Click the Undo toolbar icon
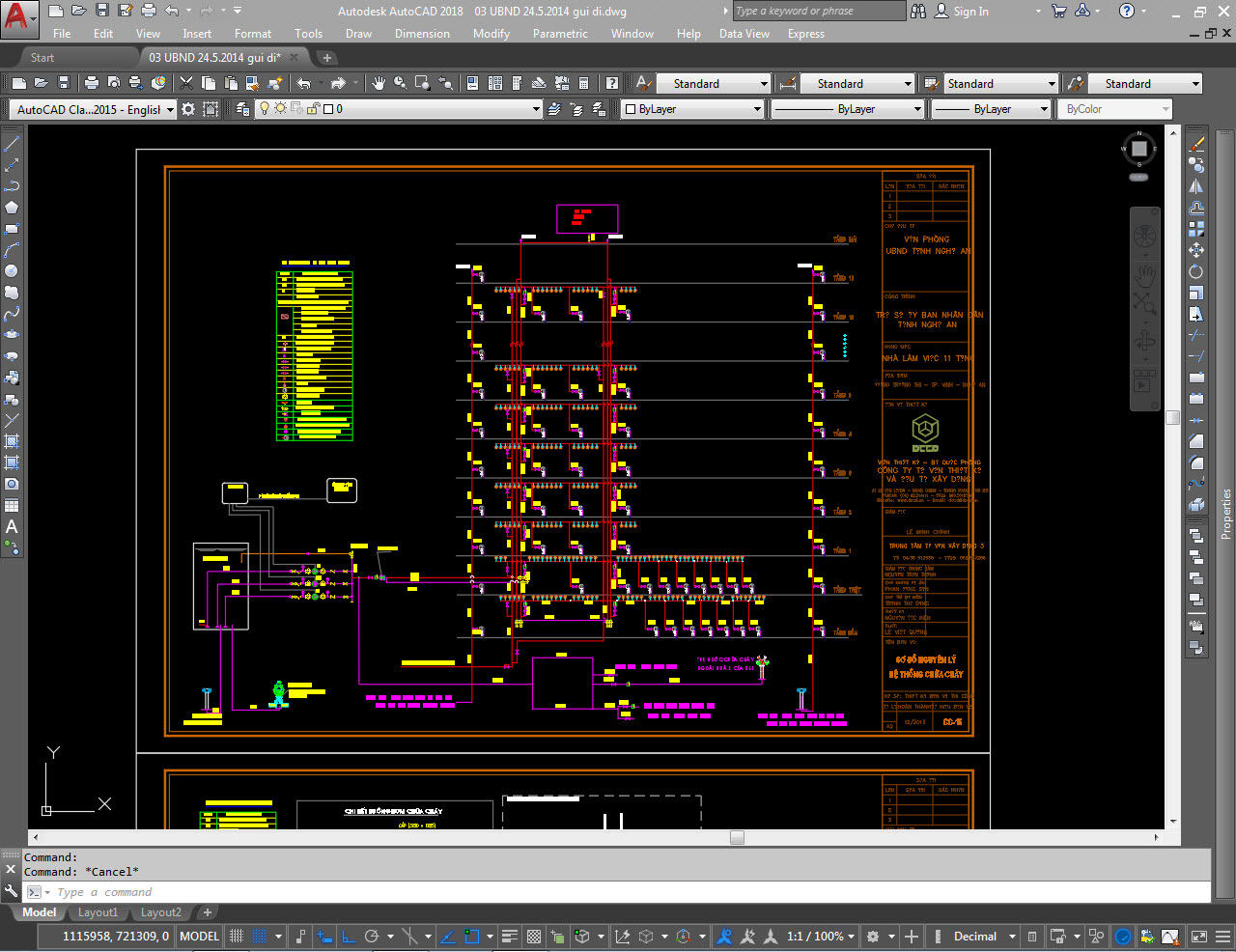Image resolution: width=1236 pixels, height=952 pixels. point(303,83)
